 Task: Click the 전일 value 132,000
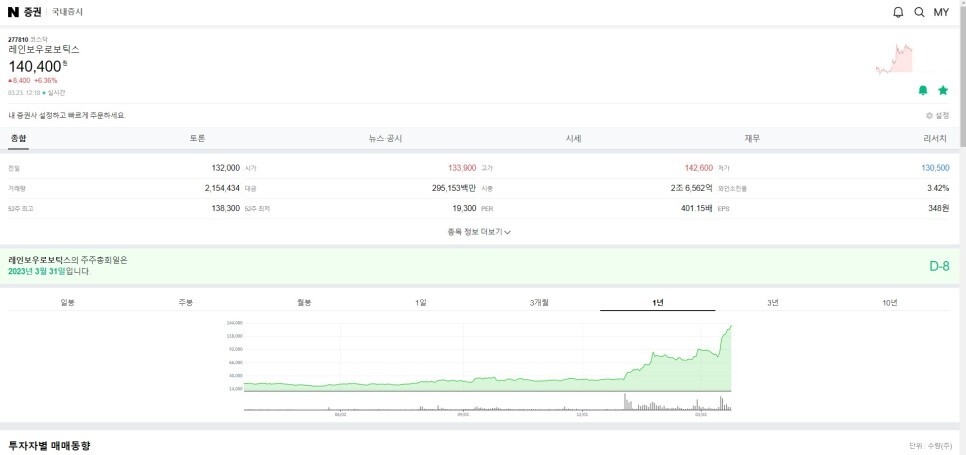[225, 167]
